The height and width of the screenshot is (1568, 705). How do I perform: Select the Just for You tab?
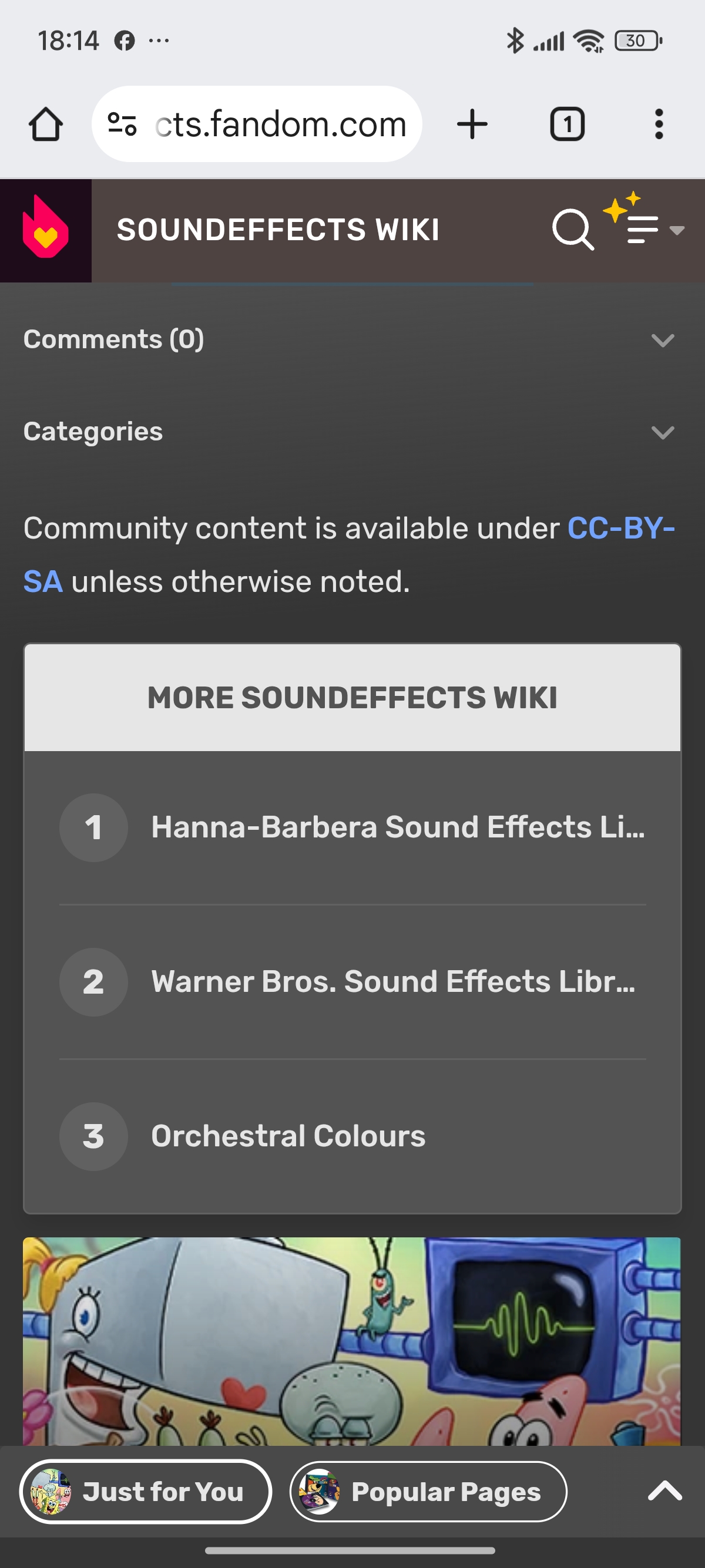coord(146,1492)
